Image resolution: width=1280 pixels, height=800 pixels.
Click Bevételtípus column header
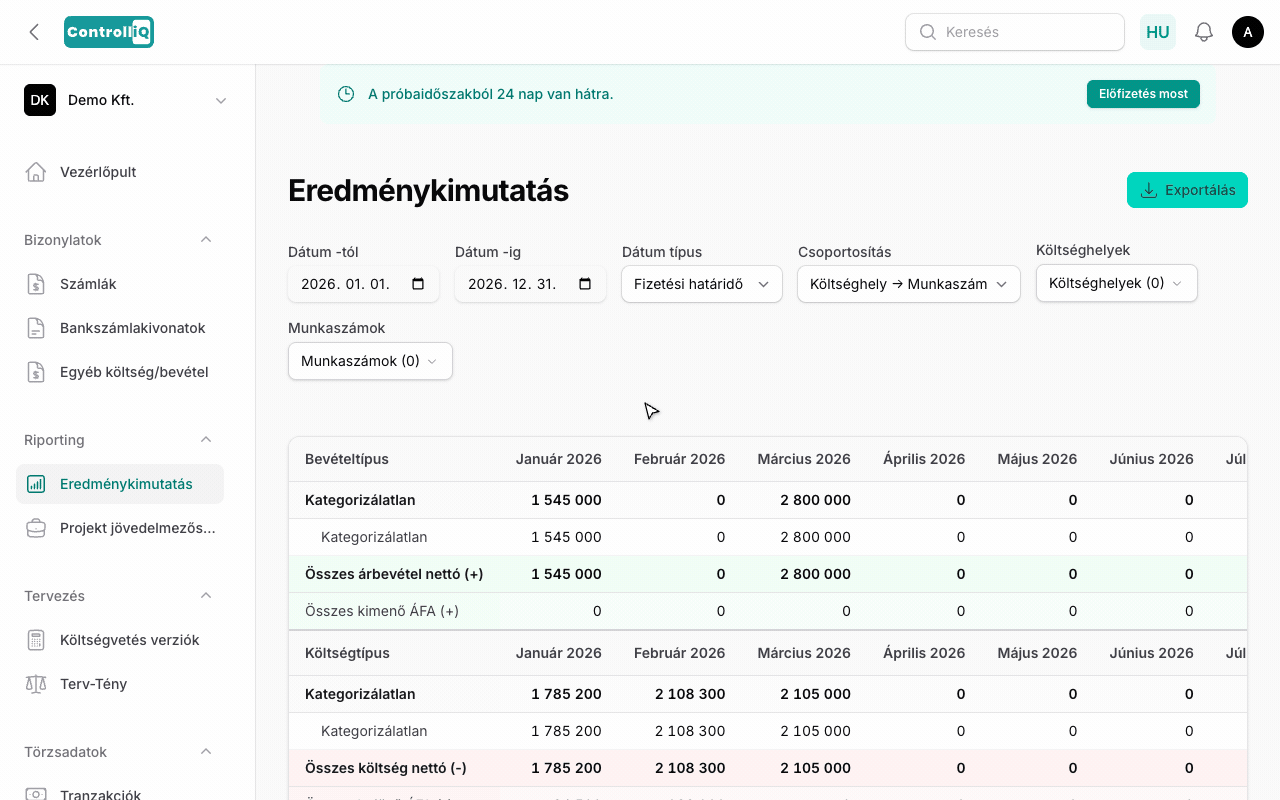(347, 459)
